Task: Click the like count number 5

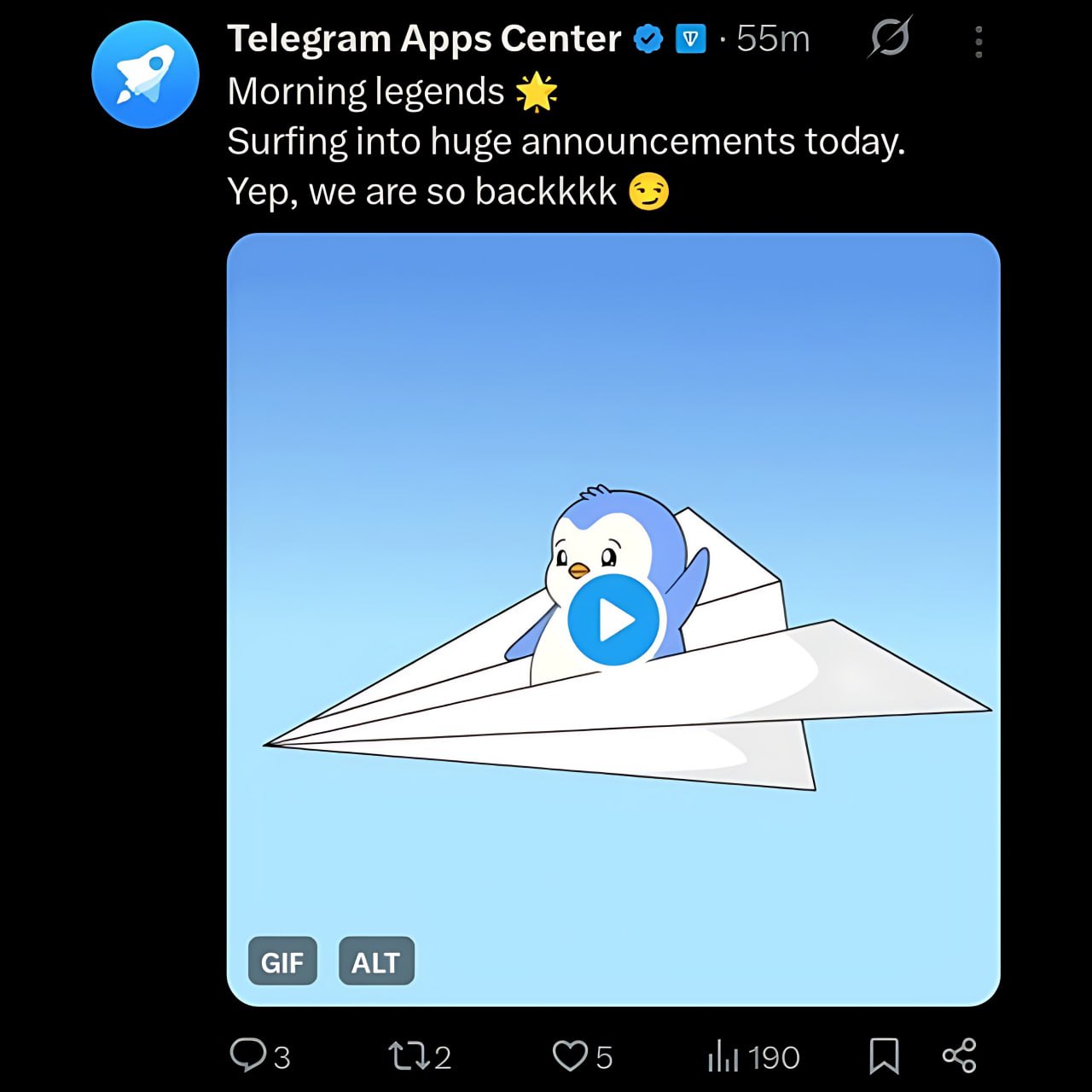Action: [604, 1058]
